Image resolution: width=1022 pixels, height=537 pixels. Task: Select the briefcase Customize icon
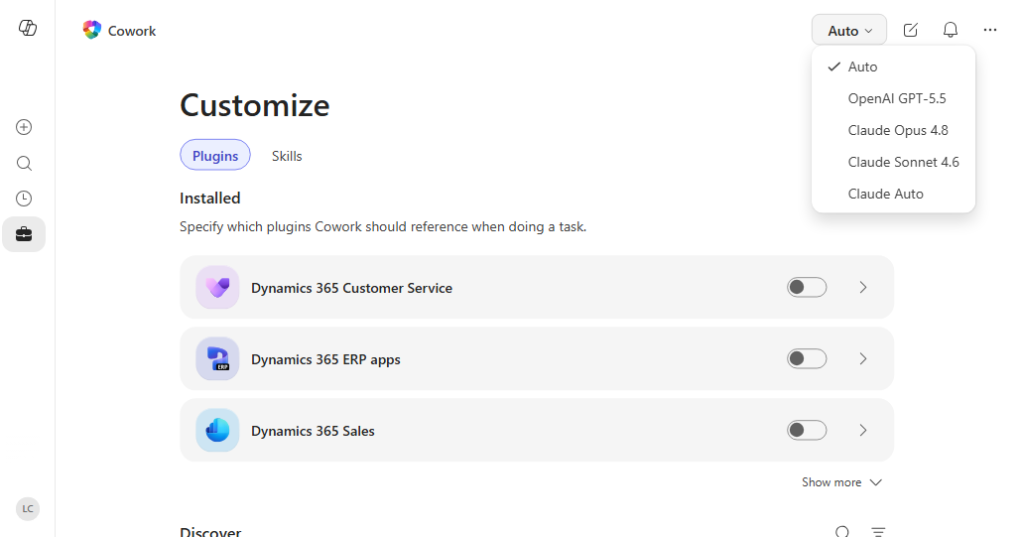24,234
